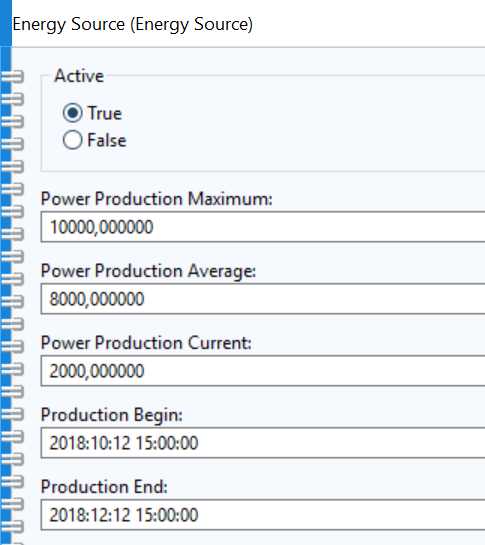The image size is (485, 545).
Task: Click the spiral binding ring beside Production End
Action: (x=13, y=482)
